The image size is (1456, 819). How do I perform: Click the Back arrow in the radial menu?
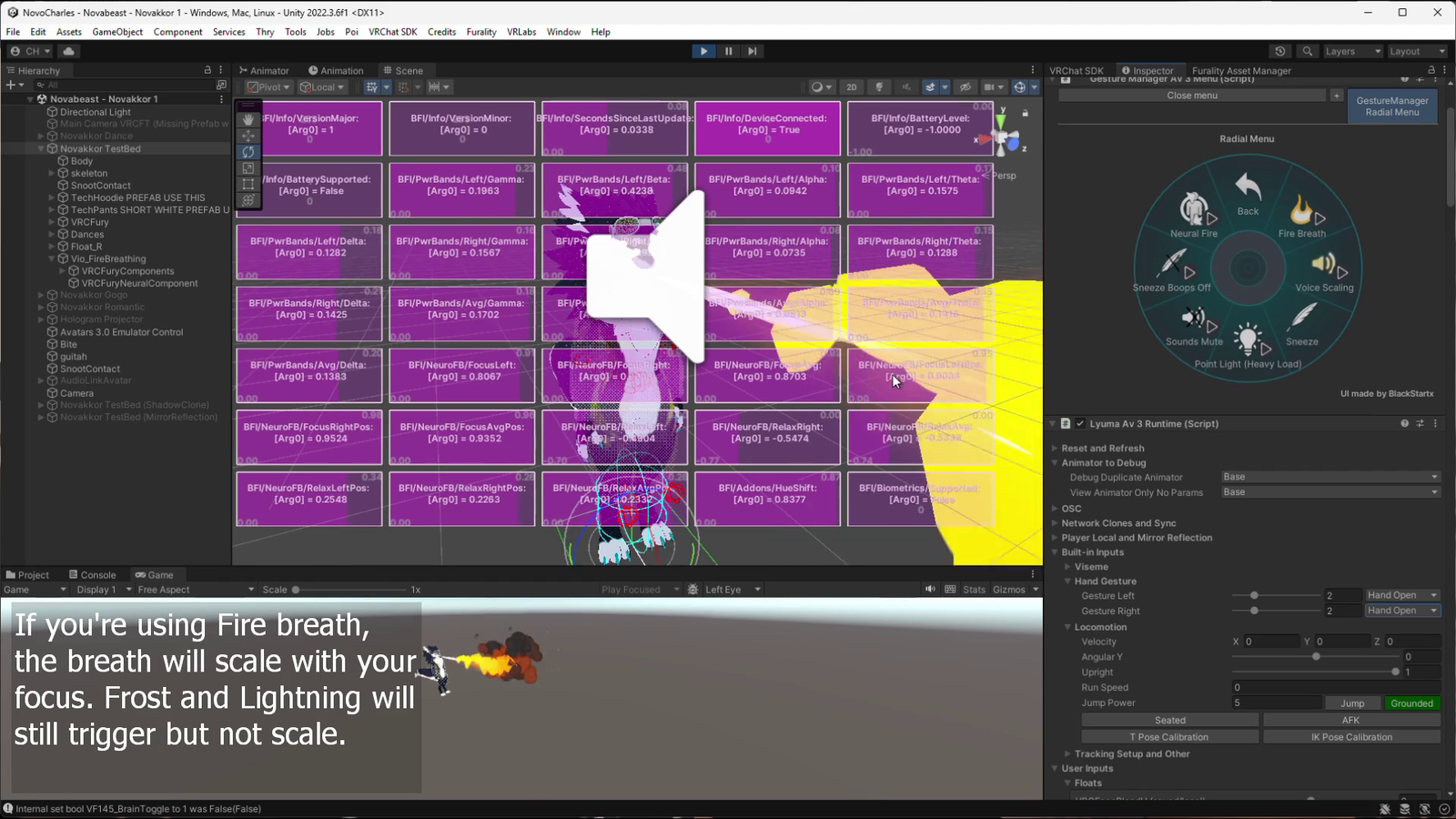(1248, 188)
